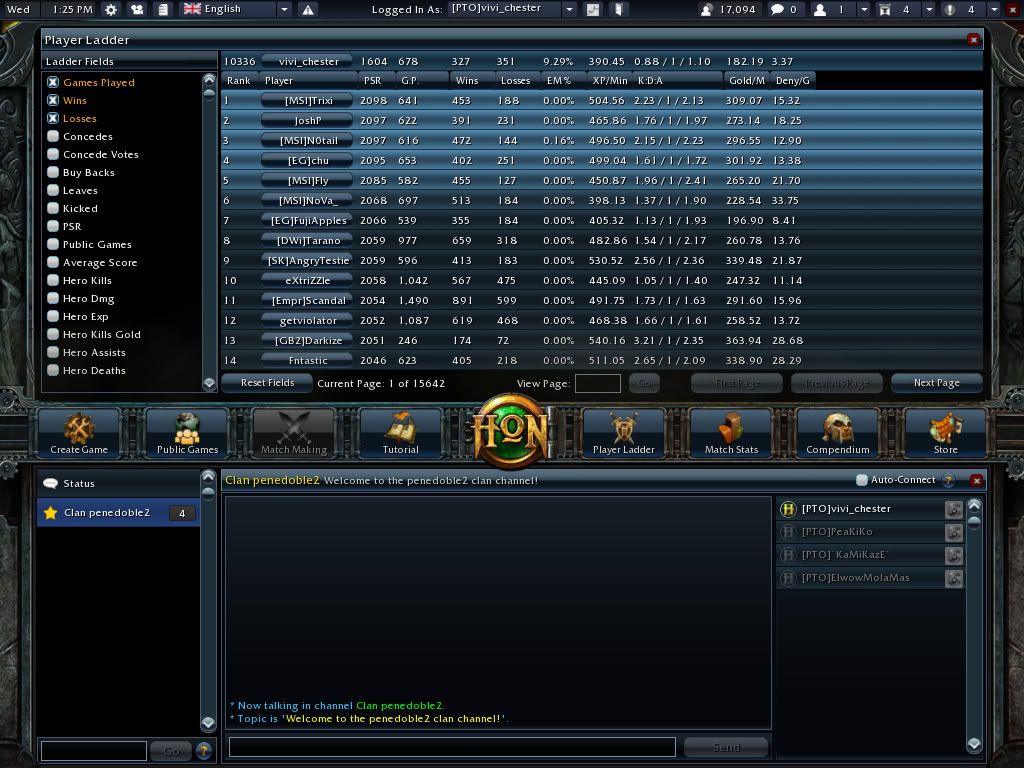
Task: Sort ladder by PSR column header
Action: click(x=372, y=80)
